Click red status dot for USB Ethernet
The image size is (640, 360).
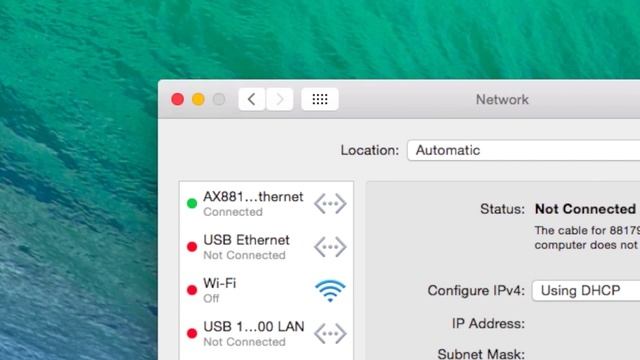coord(192,247)
